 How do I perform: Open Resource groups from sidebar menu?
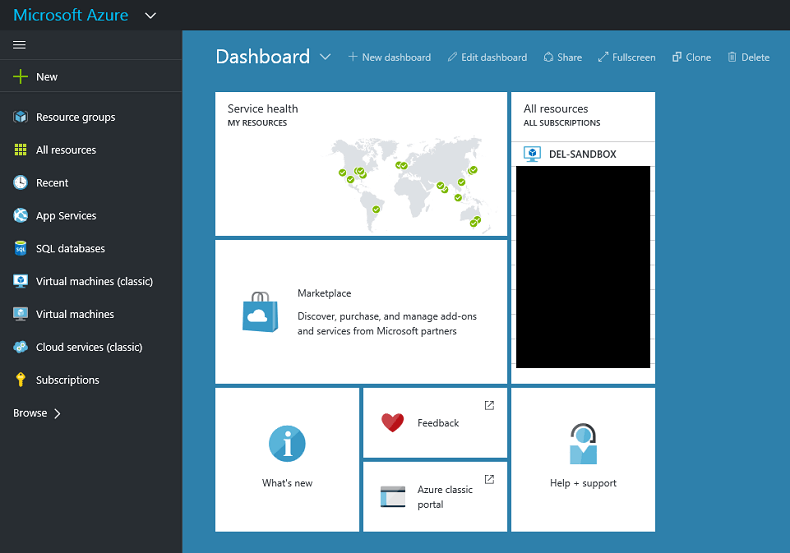coord(76,117)
